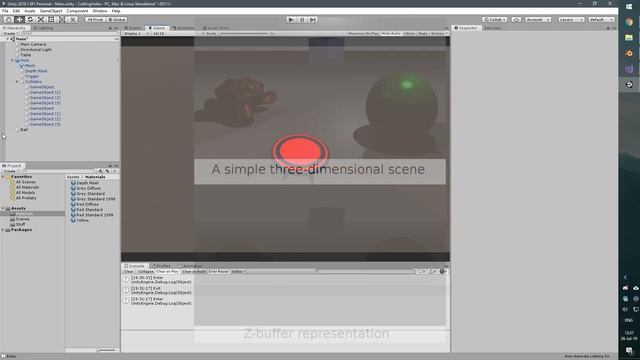
Task: Select the Grey Diffuse material
Action: [88, 188]
